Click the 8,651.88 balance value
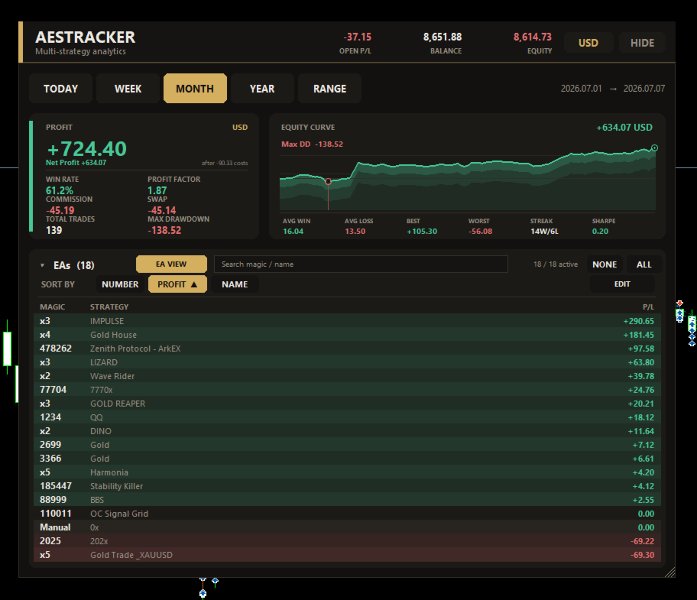Image resolution: width=697 pixels, height=600 pixels. click(x=442, y=37)
